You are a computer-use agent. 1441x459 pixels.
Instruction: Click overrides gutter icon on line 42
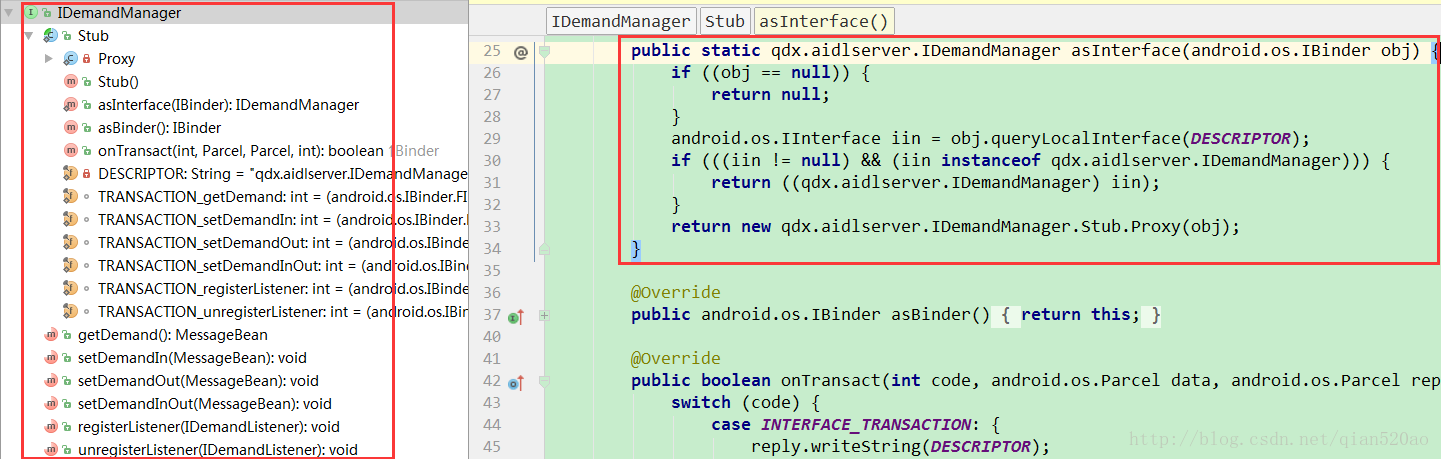tap(516, 382)
